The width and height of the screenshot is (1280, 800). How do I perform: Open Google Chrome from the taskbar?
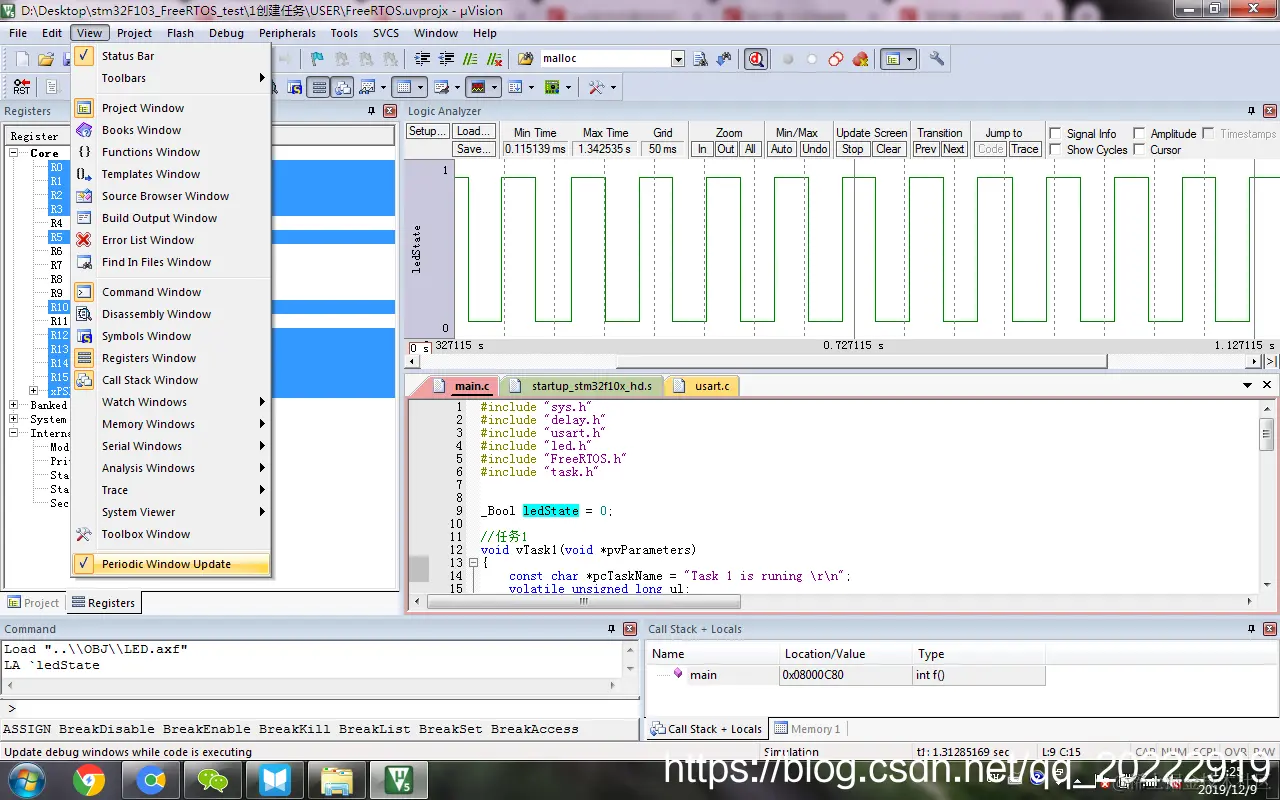[89, 779]
